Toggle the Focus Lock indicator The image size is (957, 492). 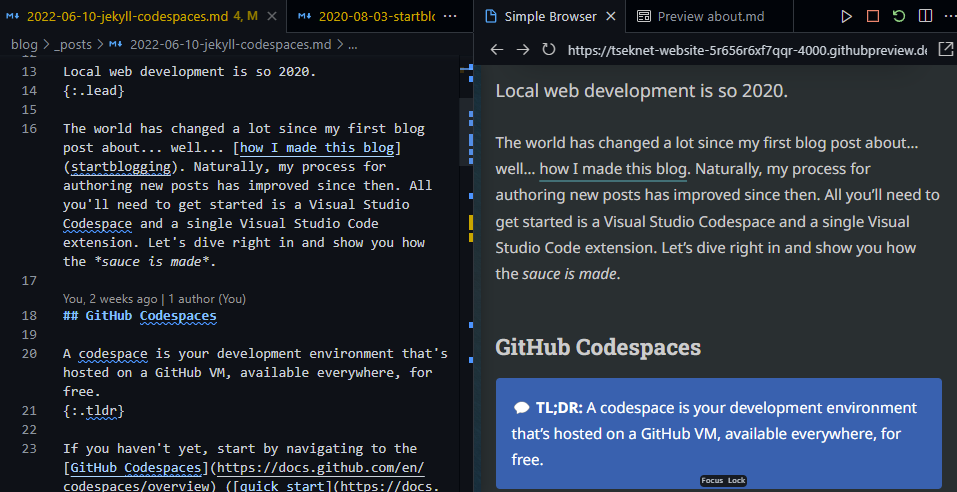[x=723, y=481]
